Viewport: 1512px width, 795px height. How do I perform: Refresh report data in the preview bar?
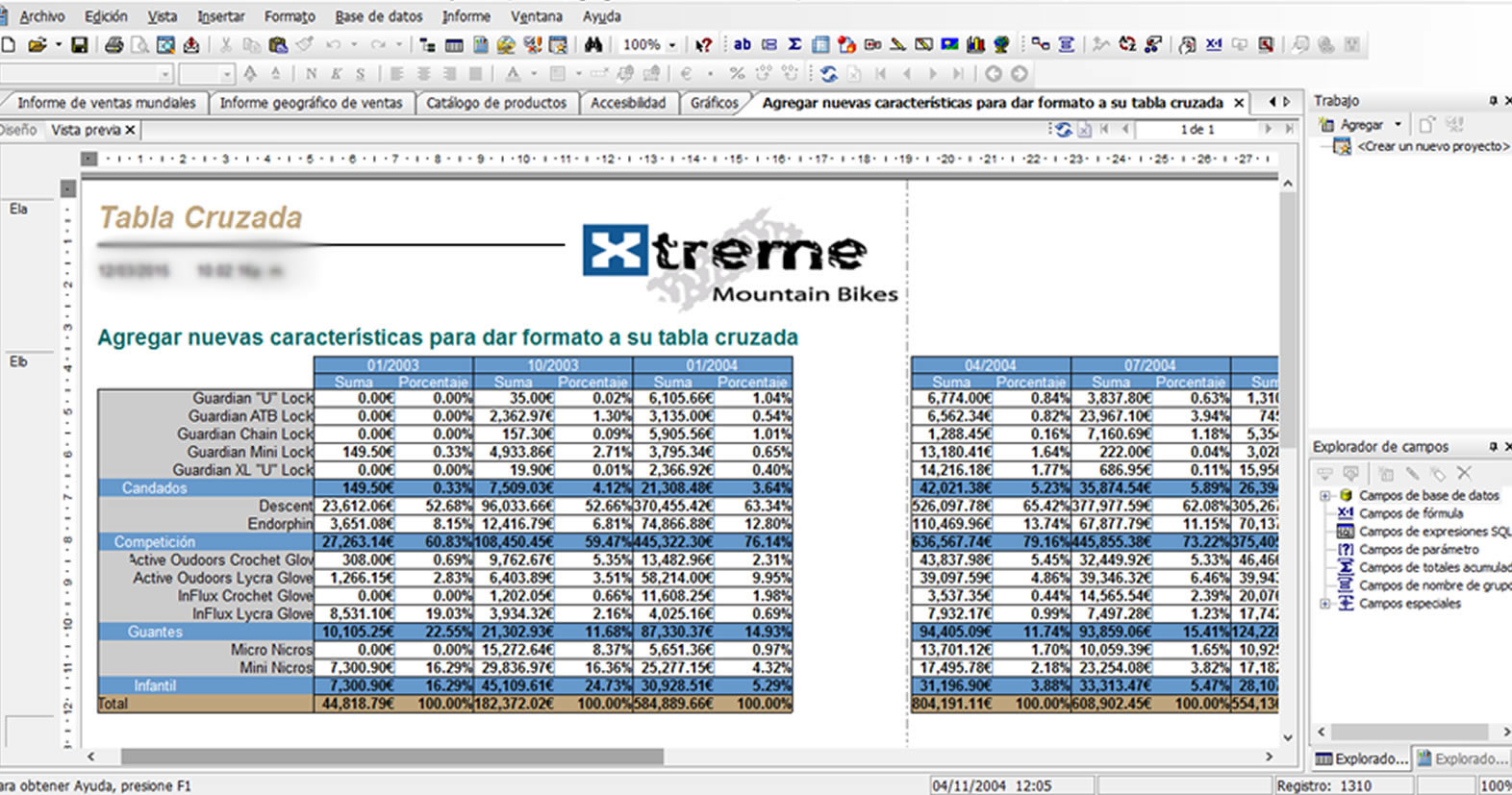(1063, 130)
